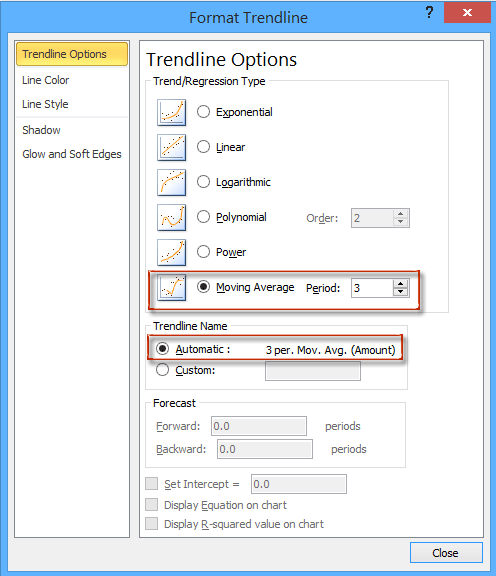The image size is (496, 576).
Task: Click the Power trendline chart icon
Action: pos(172,252)
